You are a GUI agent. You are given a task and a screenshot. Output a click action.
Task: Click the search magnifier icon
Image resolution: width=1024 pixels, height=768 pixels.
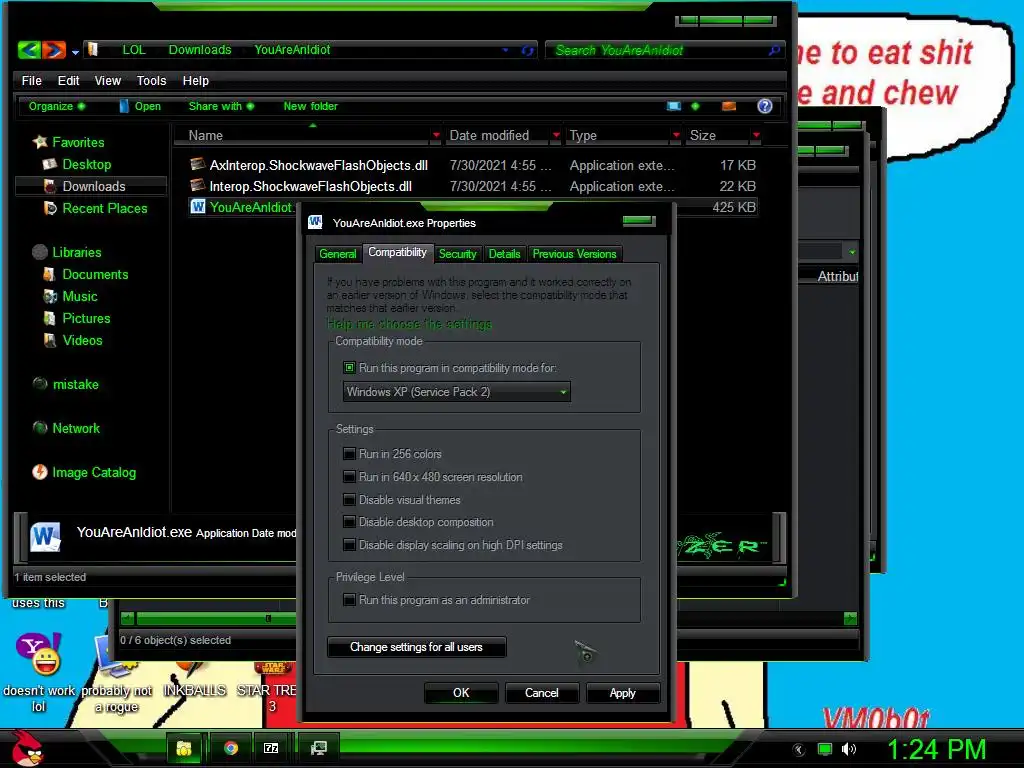click(x=774, y=50)
